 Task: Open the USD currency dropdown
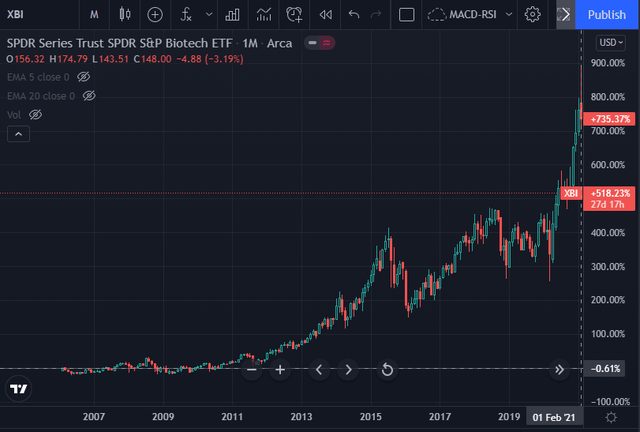pos(611,42)
